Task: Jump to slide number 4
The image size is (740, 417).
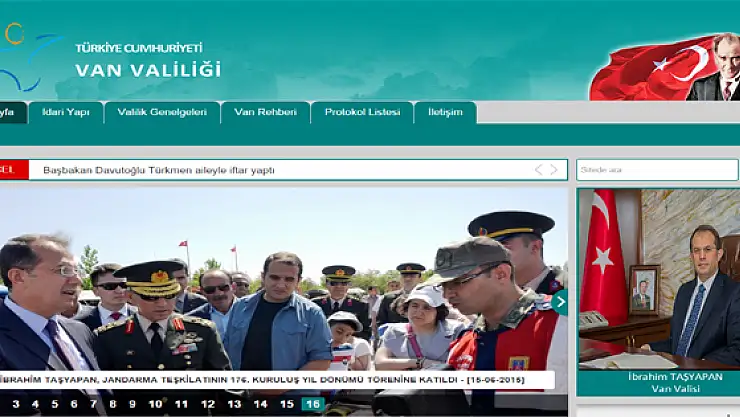Action: tap(35, 404)
